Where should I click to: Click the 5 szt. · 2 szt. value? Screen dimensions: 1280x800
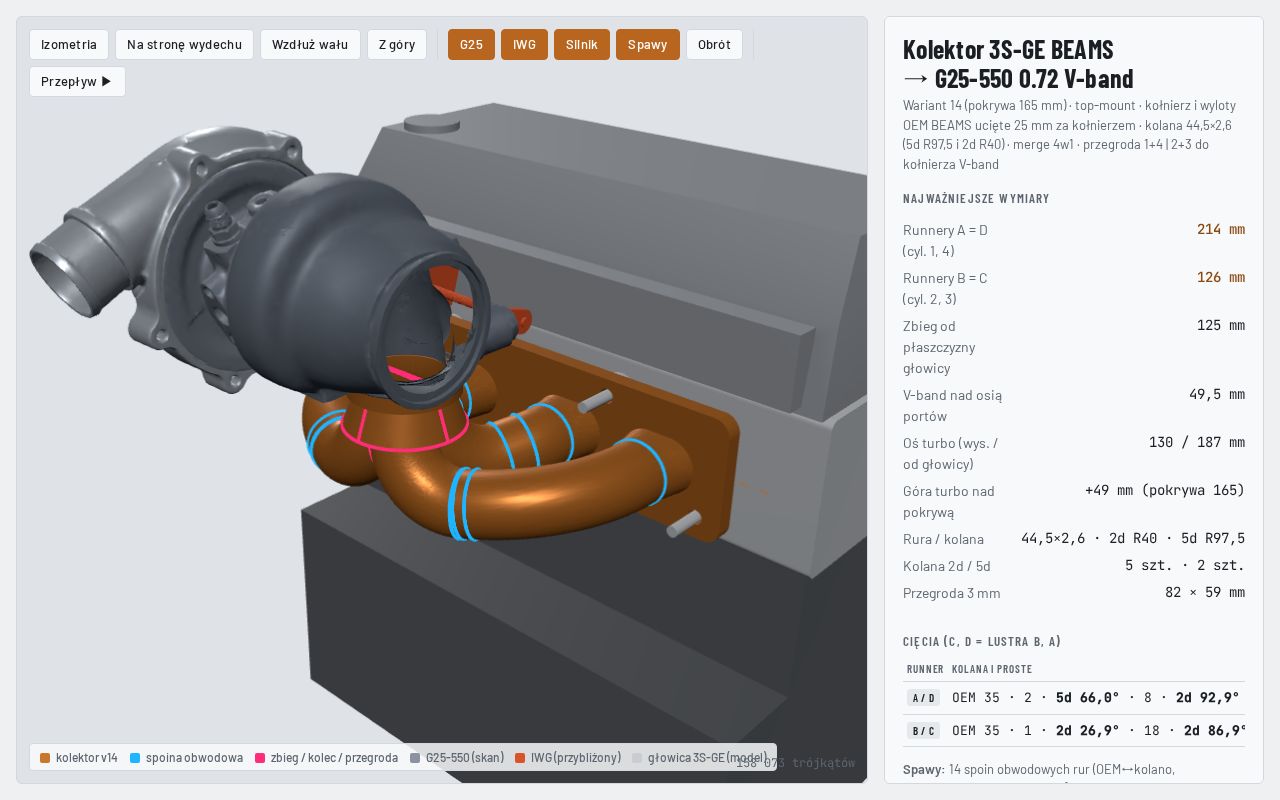[1185, 565]
